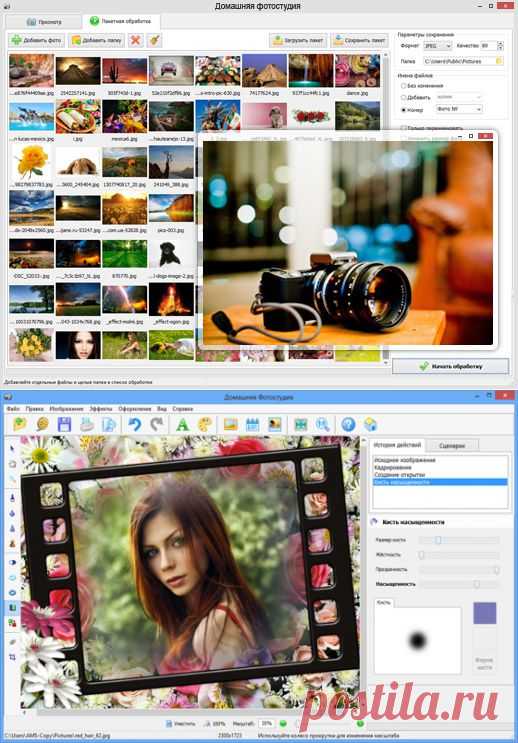Image resolution: width=518 pixels, height=743 pixels.
Task: Expand the "Фото №" numbering dropdown
Action: [459, 109]
